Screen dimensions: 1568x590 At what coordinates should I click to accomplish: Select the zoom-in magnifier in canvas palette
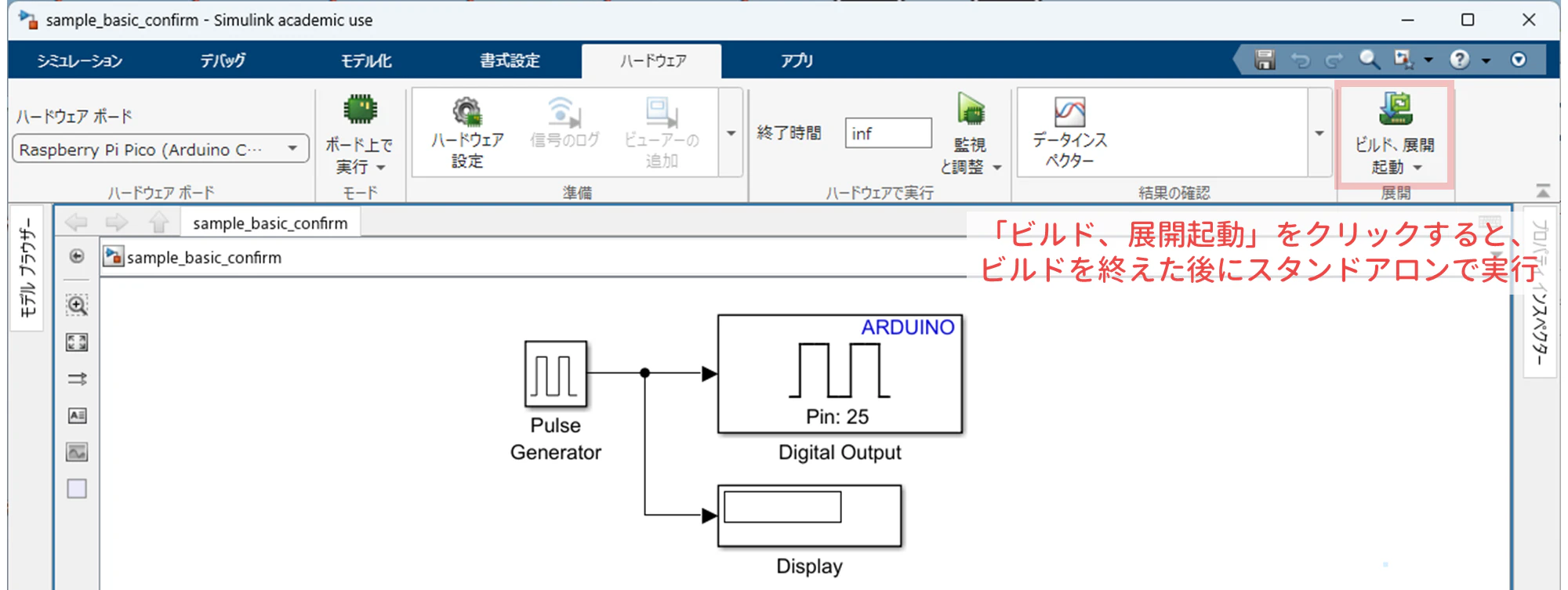point(77,305)
